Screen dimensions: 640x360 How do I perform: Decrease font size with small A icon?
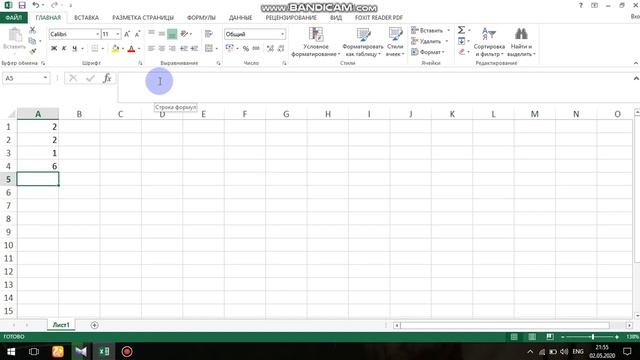click(138, 34)
